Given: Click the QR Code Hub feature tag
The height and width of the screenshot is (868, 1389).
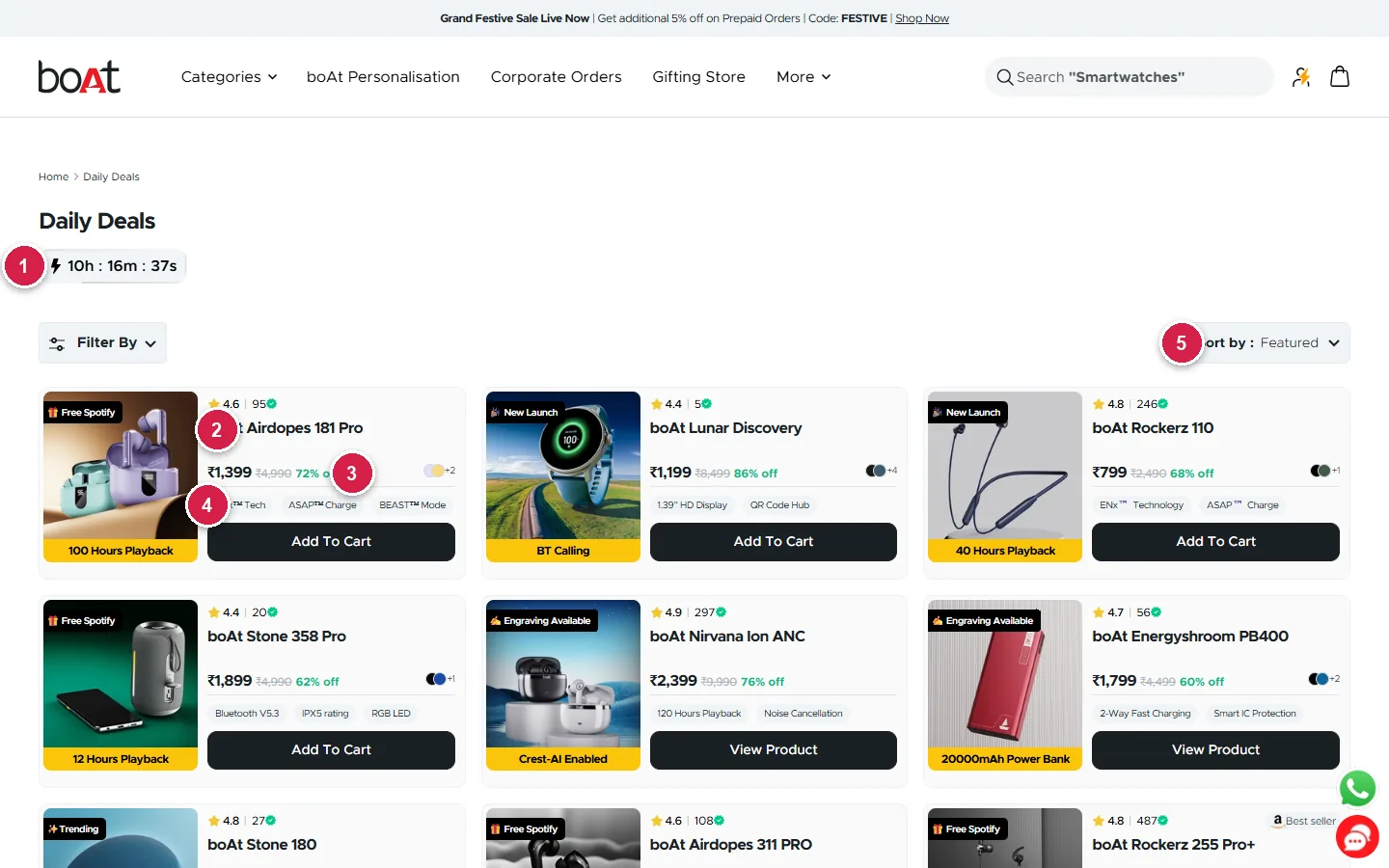Looking at the screenshot, I should [x=780, y=505].
